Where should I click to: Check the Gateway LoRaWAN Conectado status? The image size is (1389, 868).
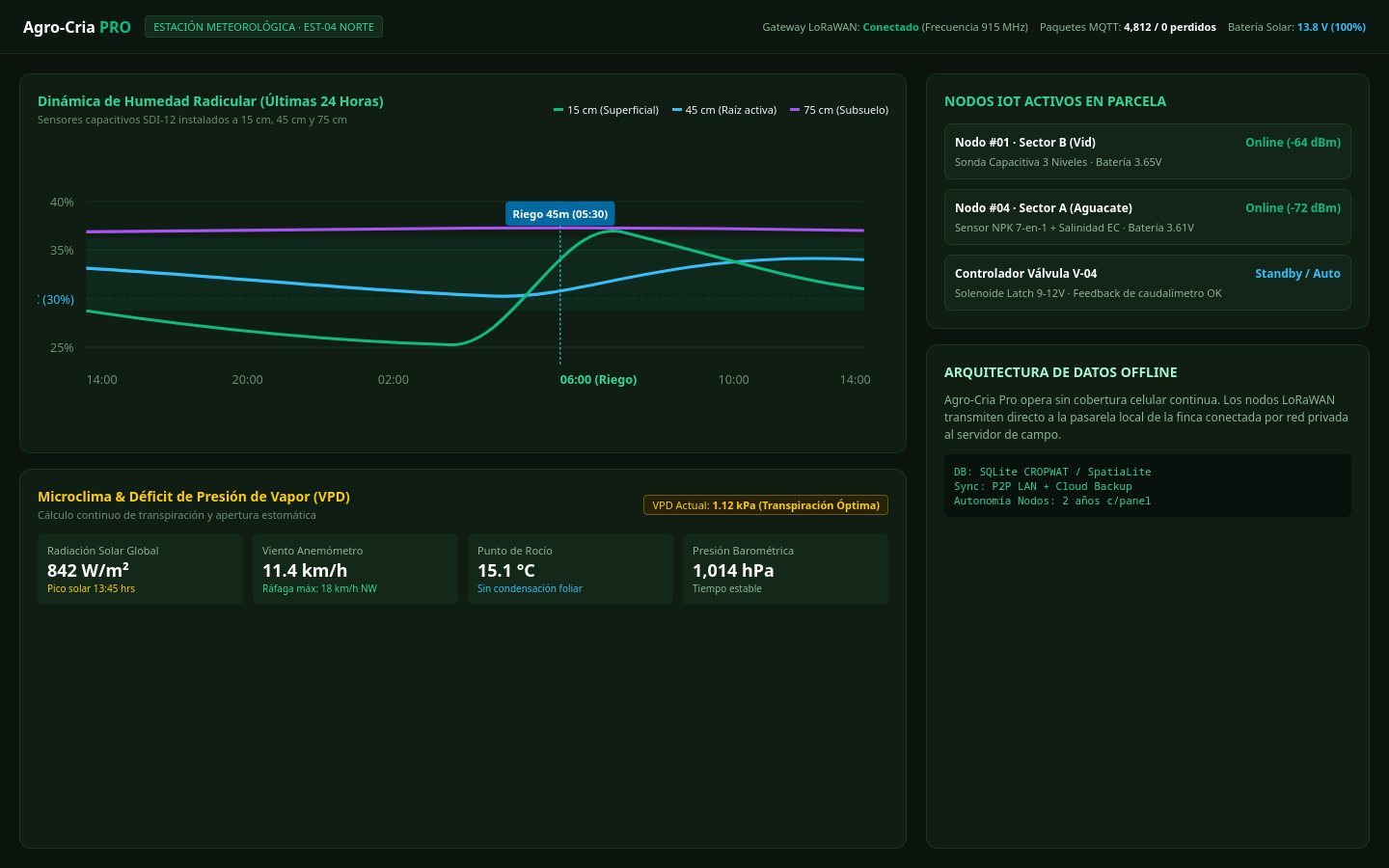click(895, 27)
